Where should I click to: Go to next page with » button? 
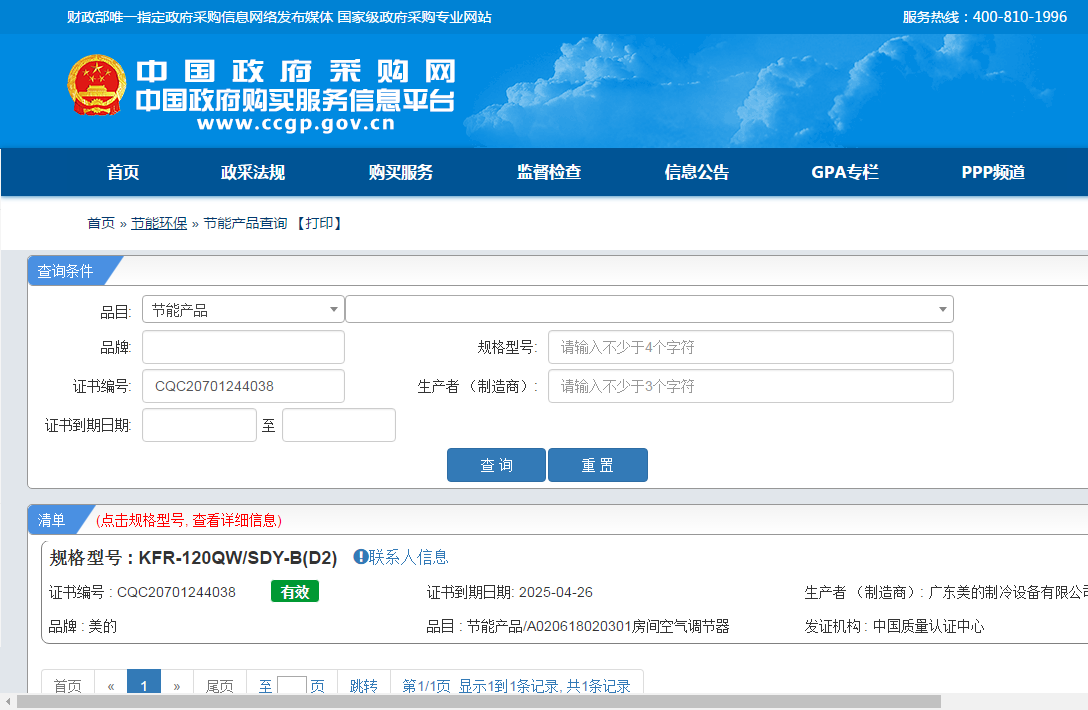coord(177,682)
